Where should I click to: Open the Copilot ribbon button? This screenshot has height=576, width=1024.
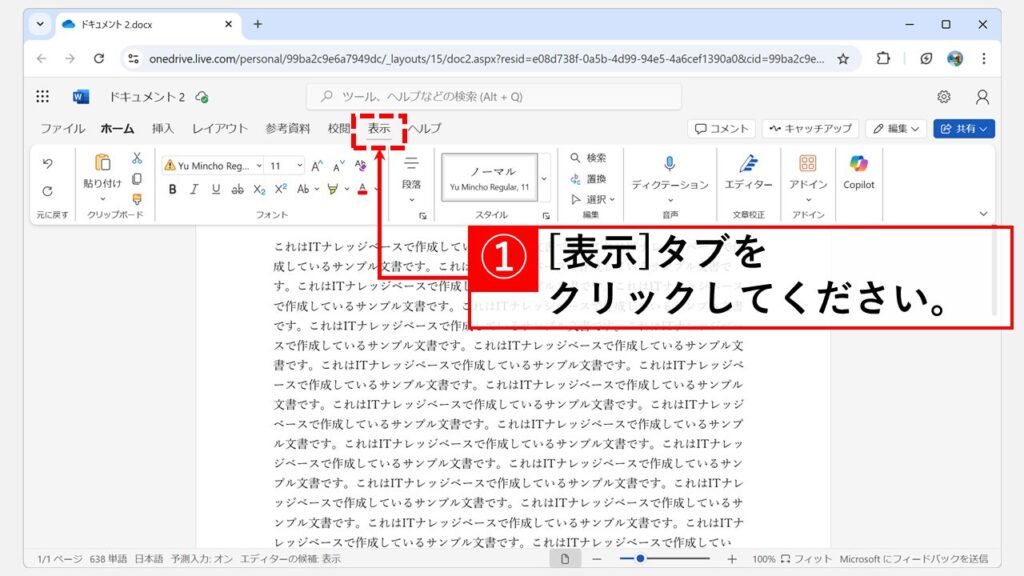[x=858, y=170]
